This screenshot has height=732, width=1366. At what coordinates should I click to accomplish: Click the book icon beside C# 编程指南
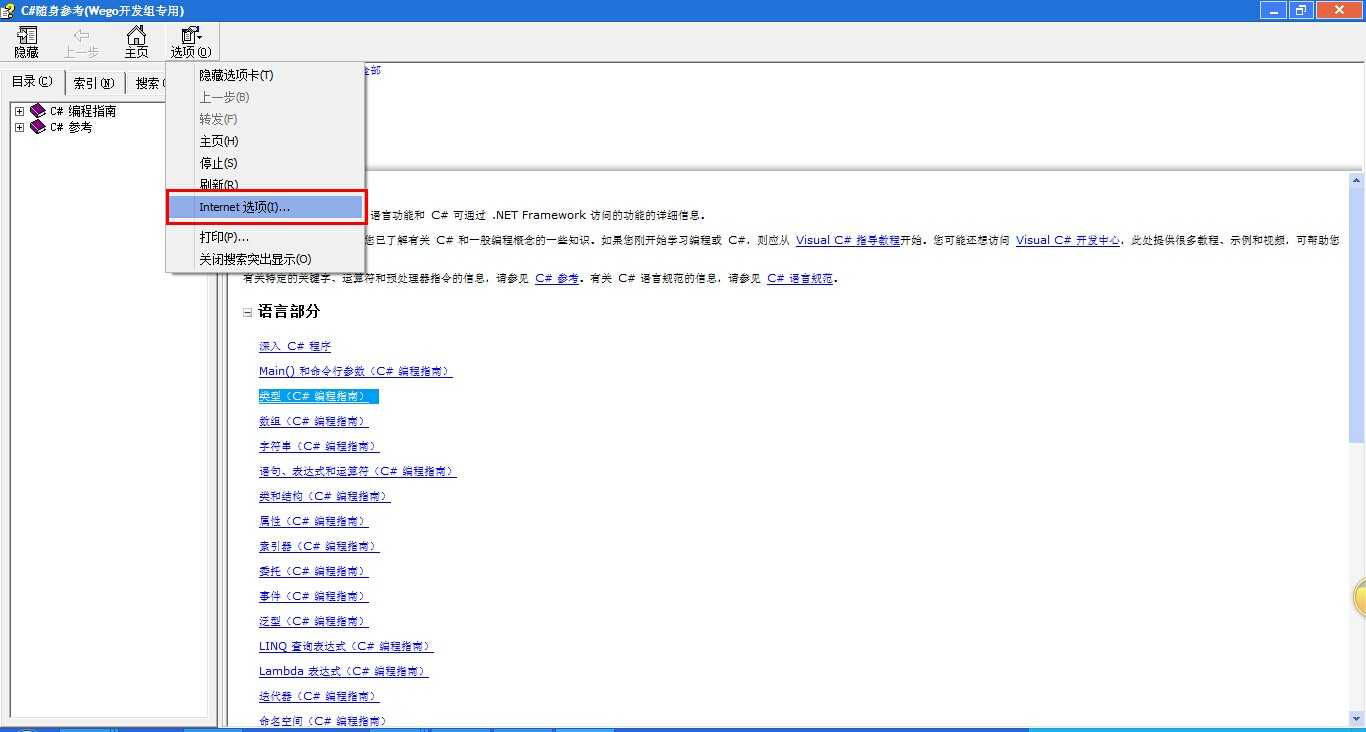click(38, 111)
